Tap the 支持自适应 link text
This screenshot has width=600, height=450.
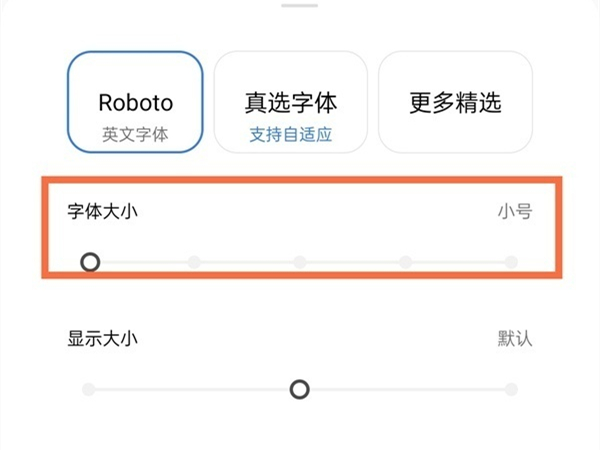tap(290, 134)
